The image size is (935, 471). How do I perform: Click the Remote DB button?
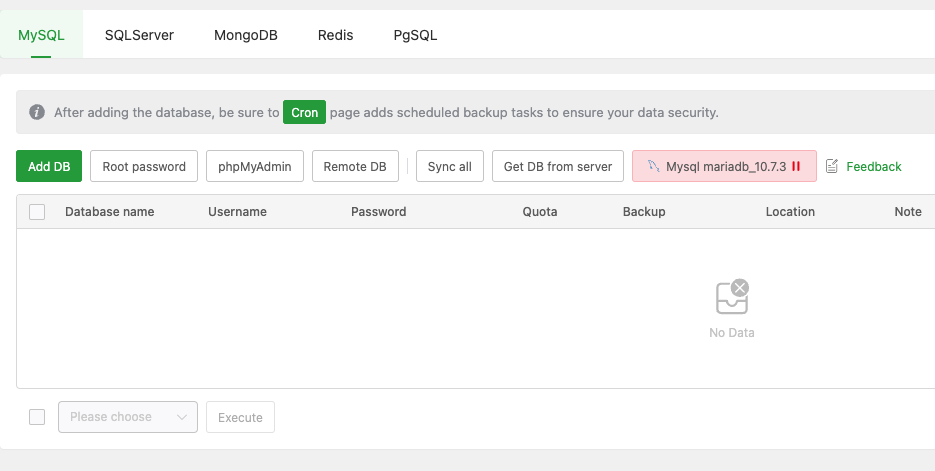click(x=355, y=166)
